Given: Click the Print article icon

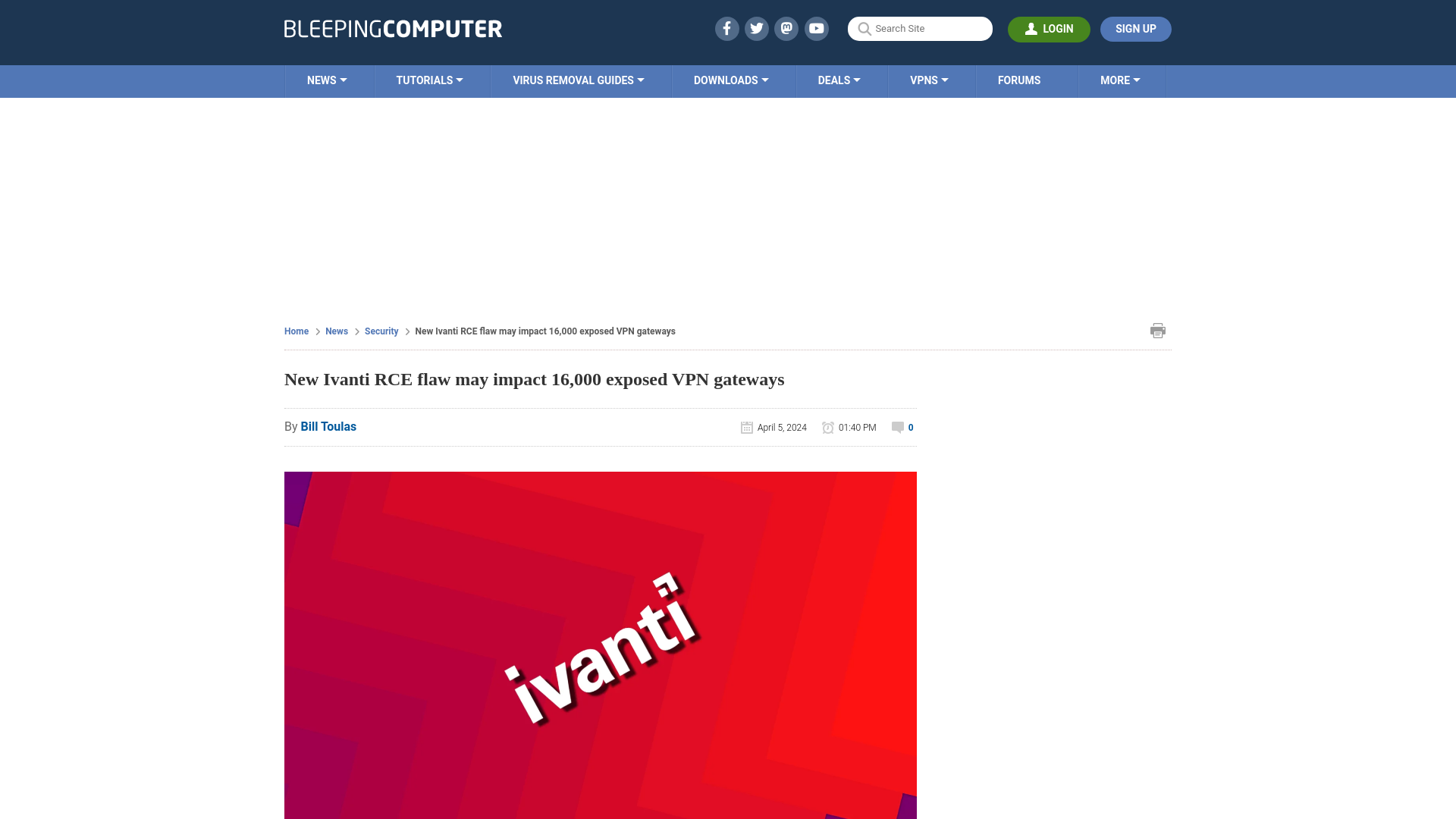Looking at the screenshot, I should (1158, 330).
